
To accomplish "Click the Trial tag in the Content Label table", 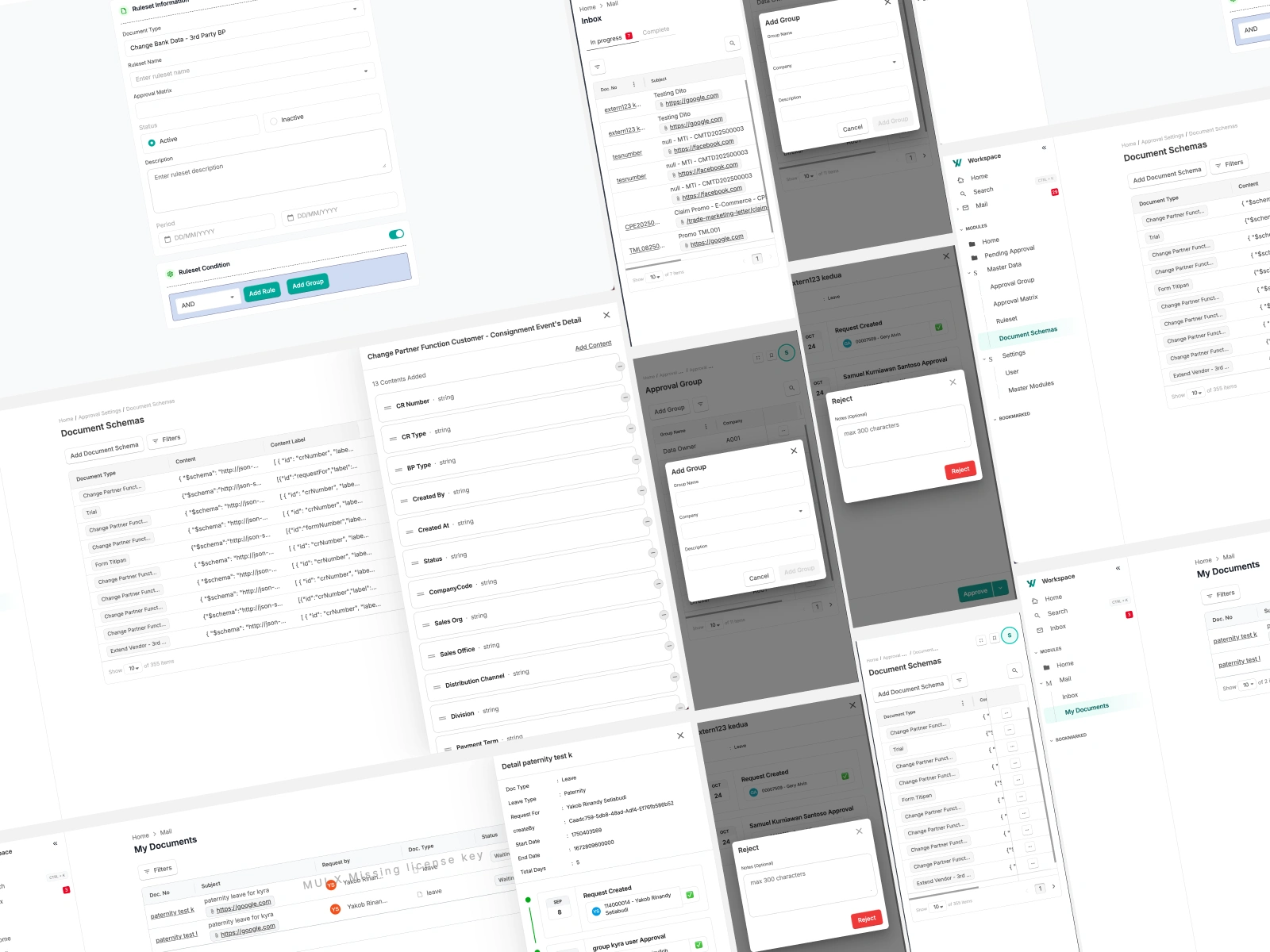I will click(91, 512).
